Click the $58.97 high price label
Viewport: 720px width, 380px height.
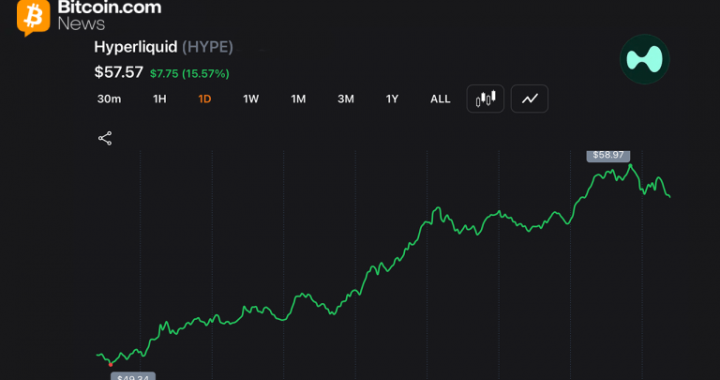[608, 155]
